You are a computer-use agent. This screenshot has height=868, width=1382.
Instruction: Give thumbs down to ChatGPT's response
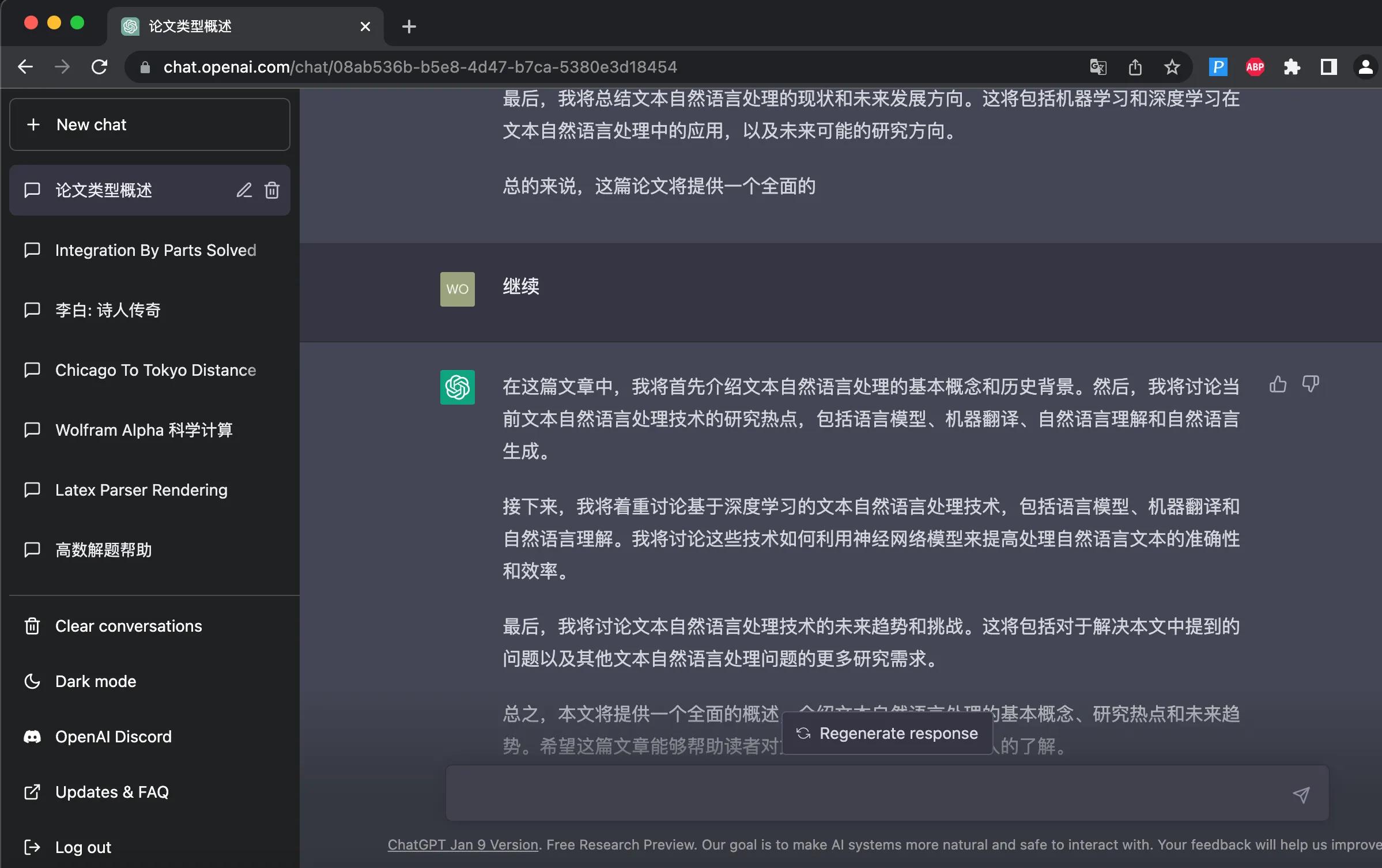[x=1311, y=384]
